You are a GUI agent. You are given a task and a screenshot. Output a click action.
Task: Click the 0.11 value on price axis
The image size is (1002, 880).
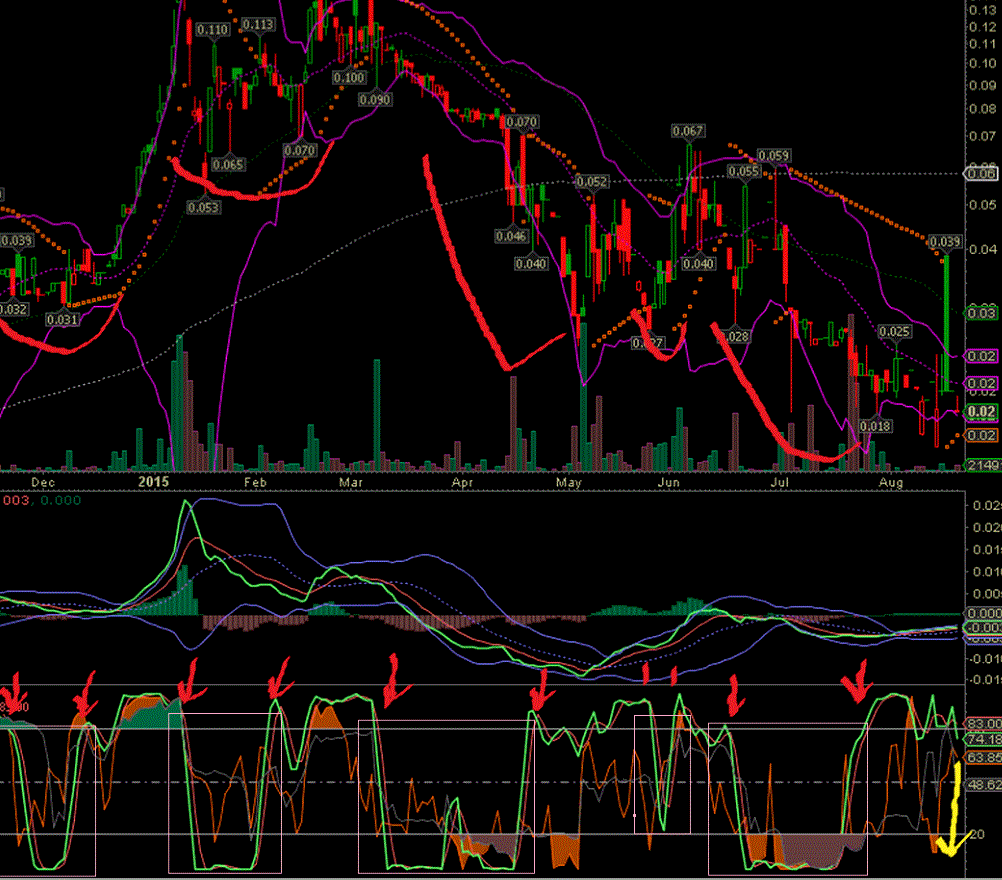[x=983, y=44]
